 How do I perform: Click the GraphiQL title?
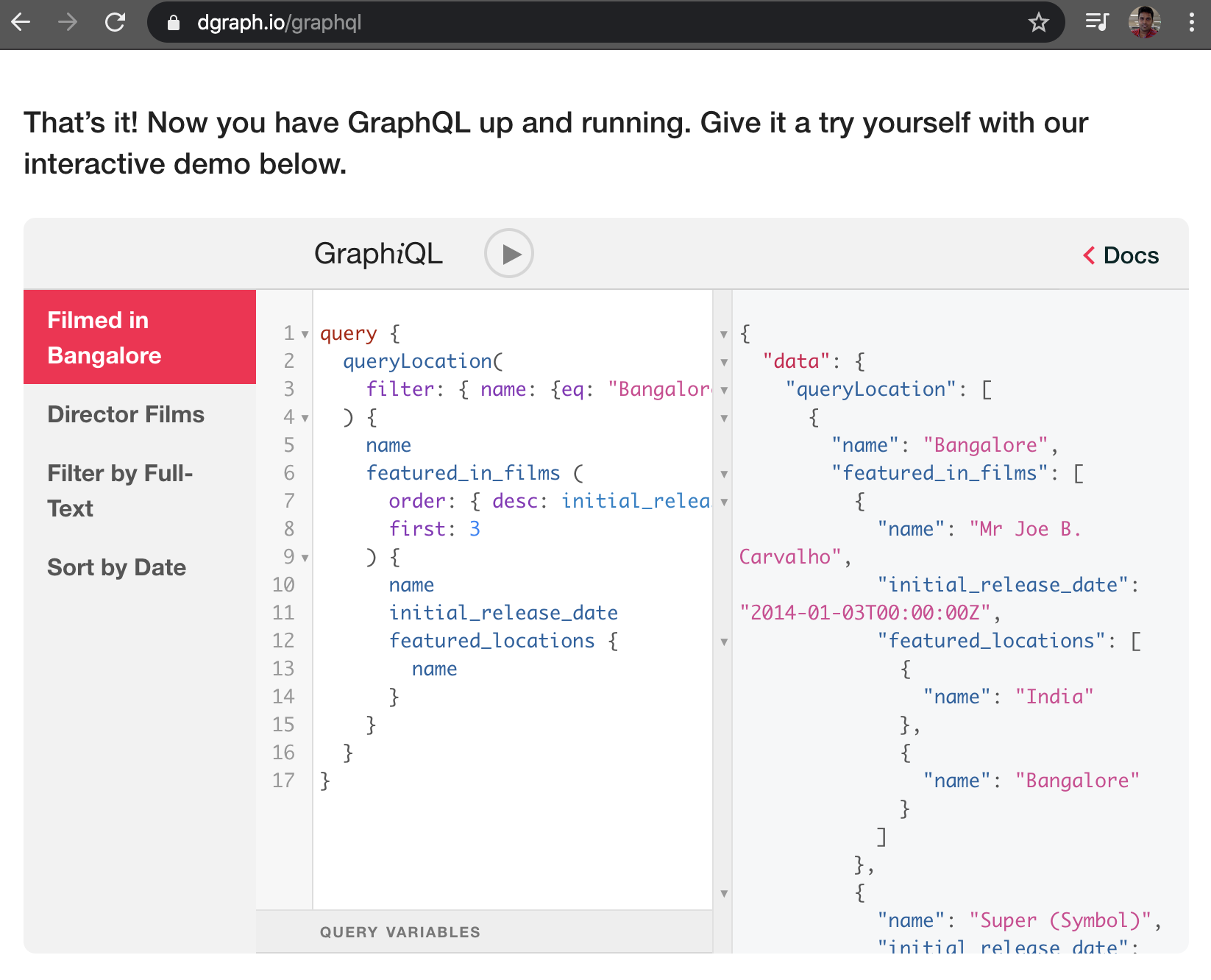378,254
